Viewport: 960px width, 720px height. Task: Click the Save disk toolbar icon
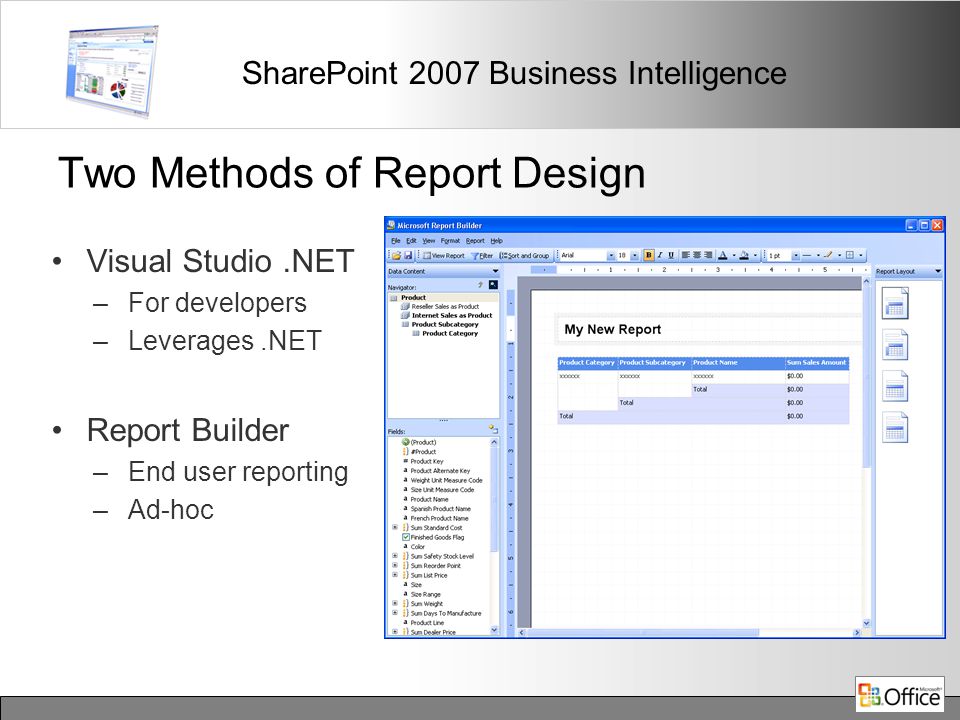pos(408,255)
